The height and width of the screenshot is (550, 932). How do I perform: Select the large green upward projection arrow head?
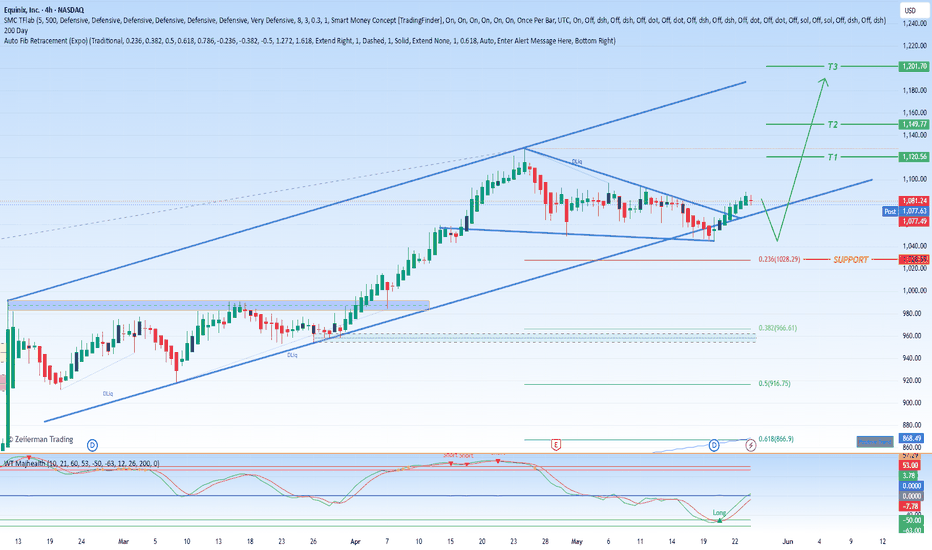click(824, 83)
